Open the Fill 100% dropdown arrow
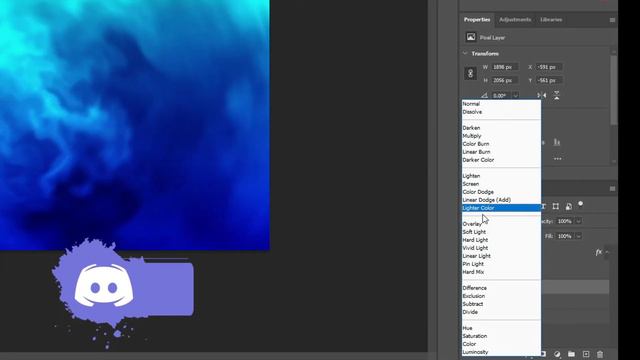This screenshot has width=640, height=360. (x=578, y=236)
